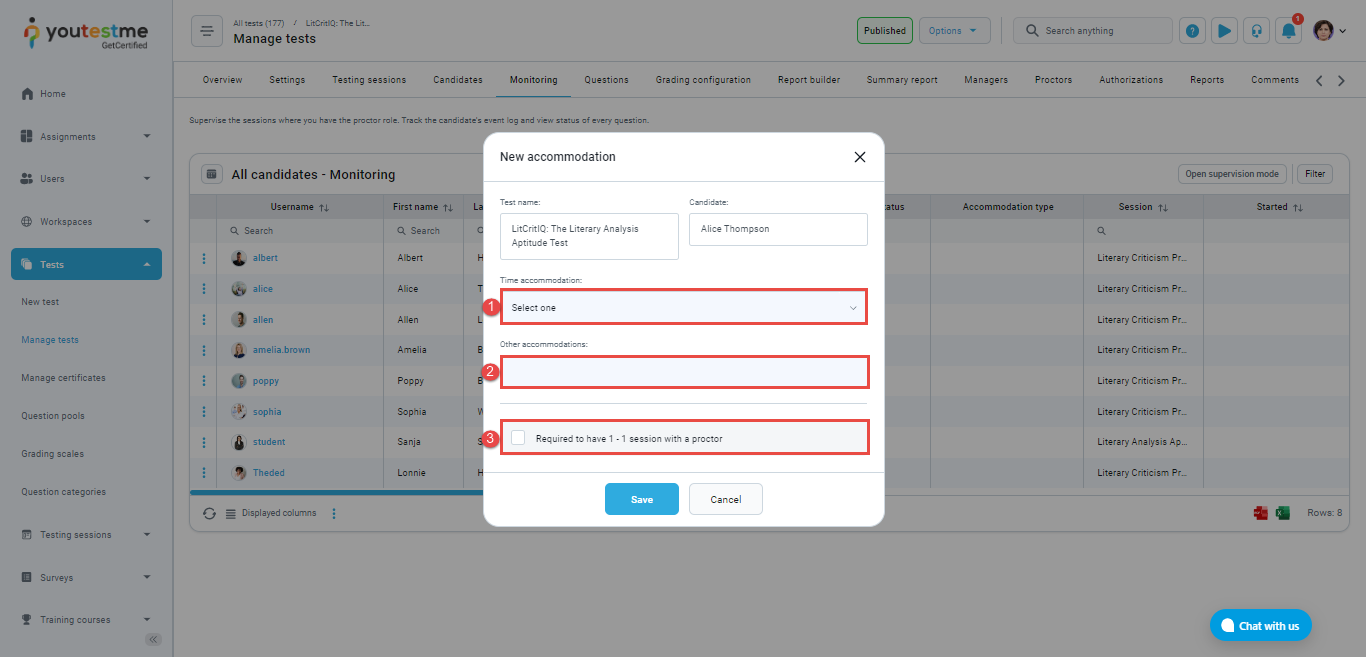This screenshot has width=1366, height=657.
Task: Click the play video tutorial icon
Action: coord(1224,31)
